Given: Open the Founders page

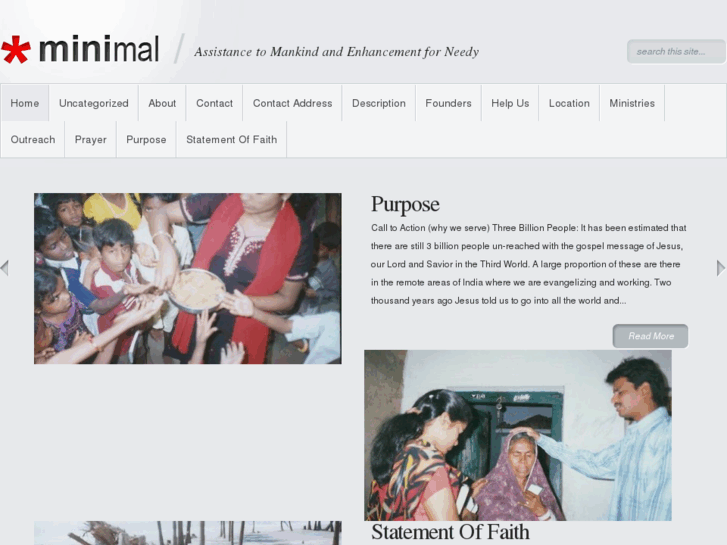Looking at the screenshot, I should tap(448, 103).
